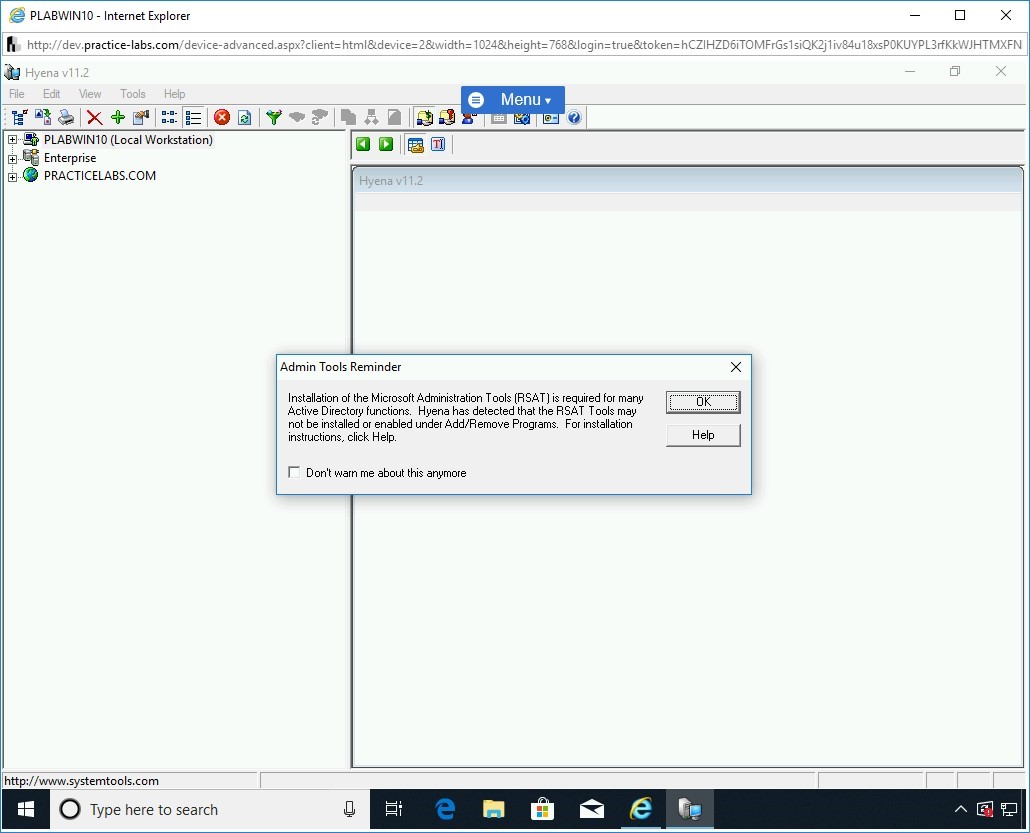This screenshot has width=1030, height=833.
Task: Click the Help button in the dialog
Action: pos(703,435)
